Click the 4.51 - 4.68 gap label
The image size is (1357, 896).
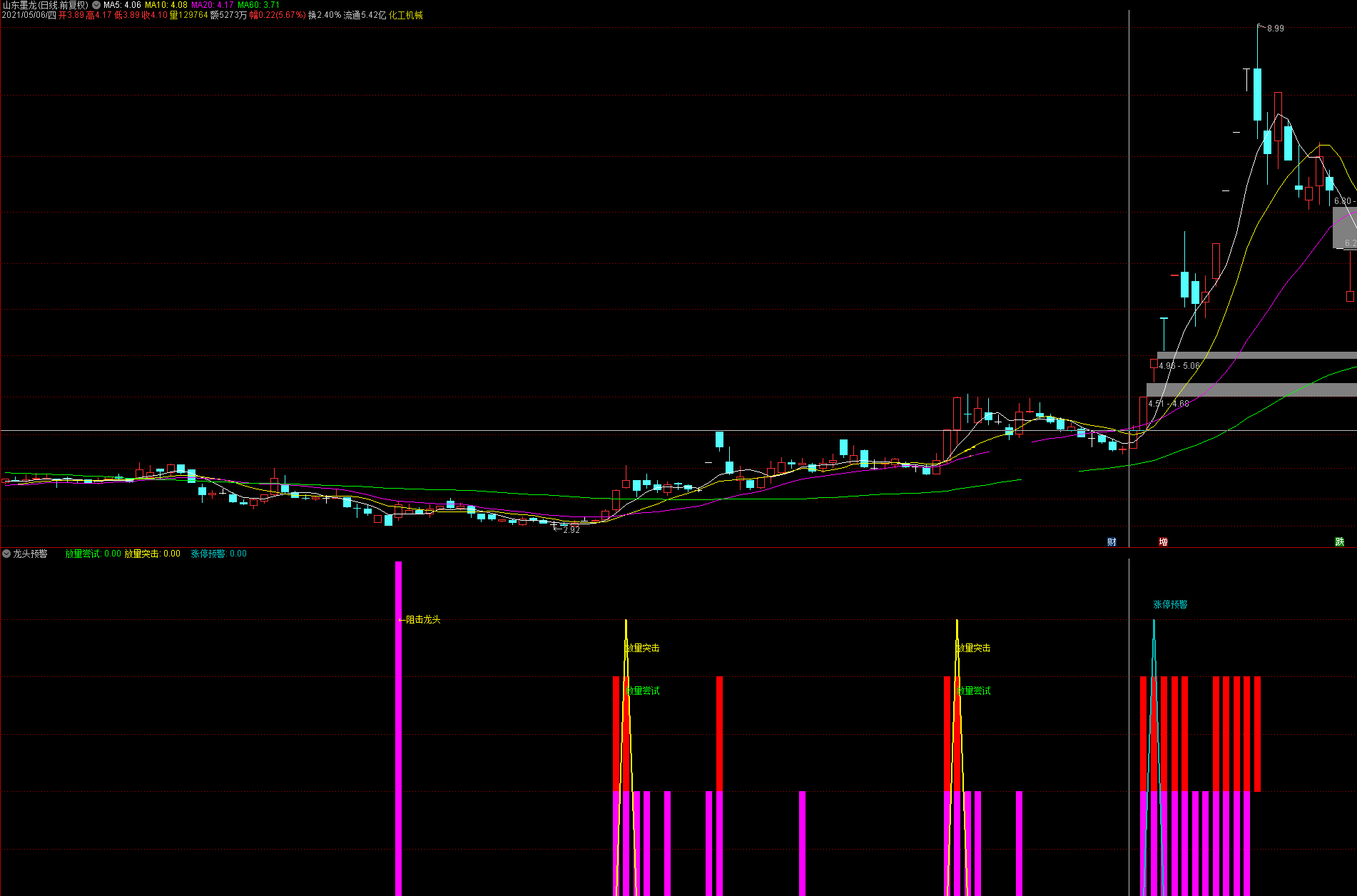pyautogui.click(x=1169, y=404)
